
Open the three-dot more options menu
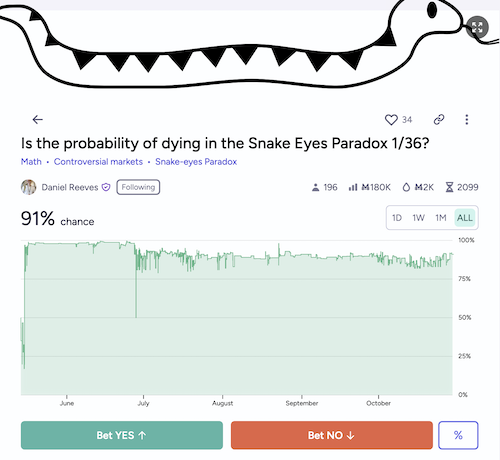point(467,119)
